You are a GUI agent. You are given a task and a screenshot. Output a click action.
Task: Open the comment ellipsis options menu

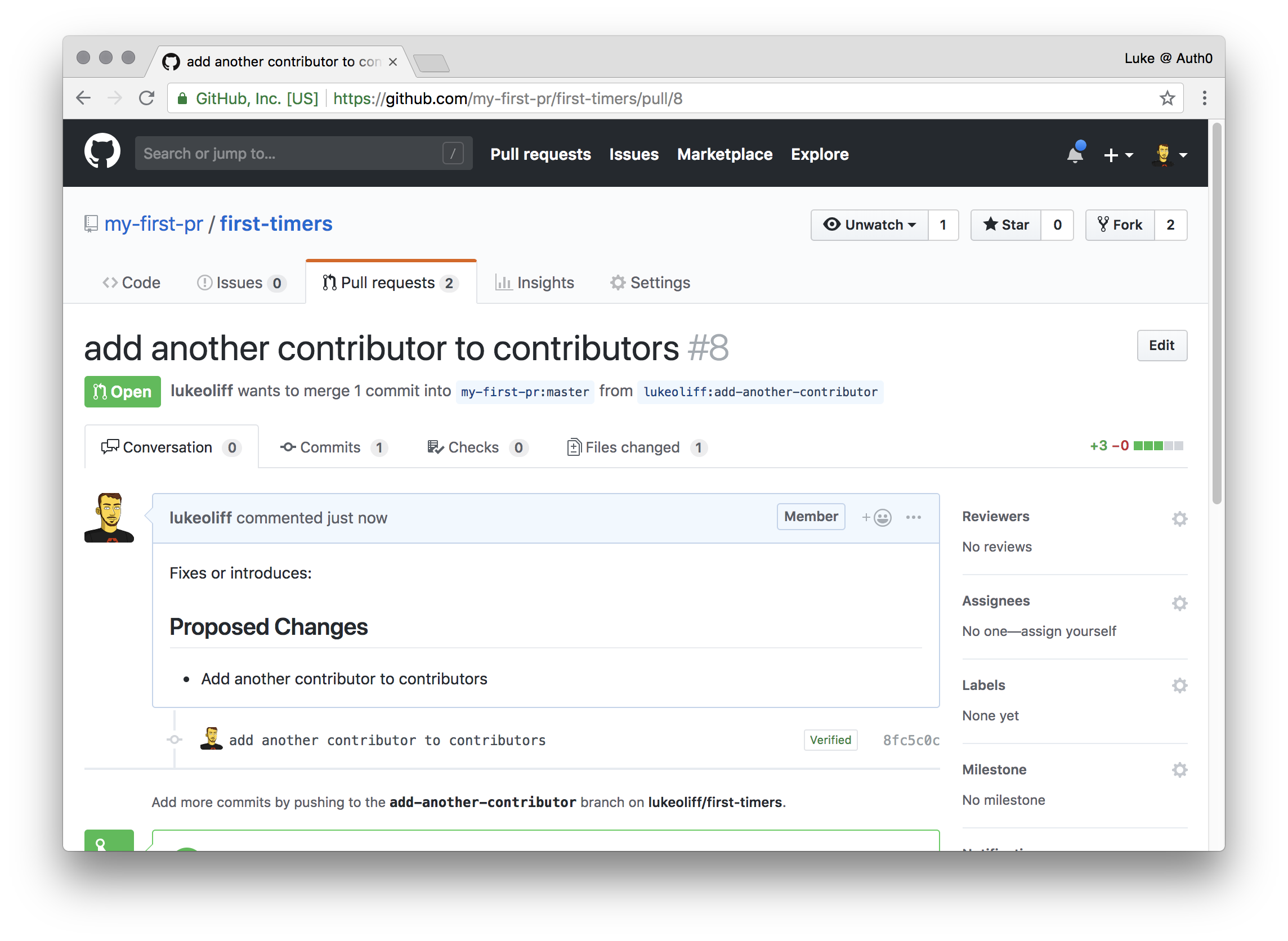click(x=914, y=518)
